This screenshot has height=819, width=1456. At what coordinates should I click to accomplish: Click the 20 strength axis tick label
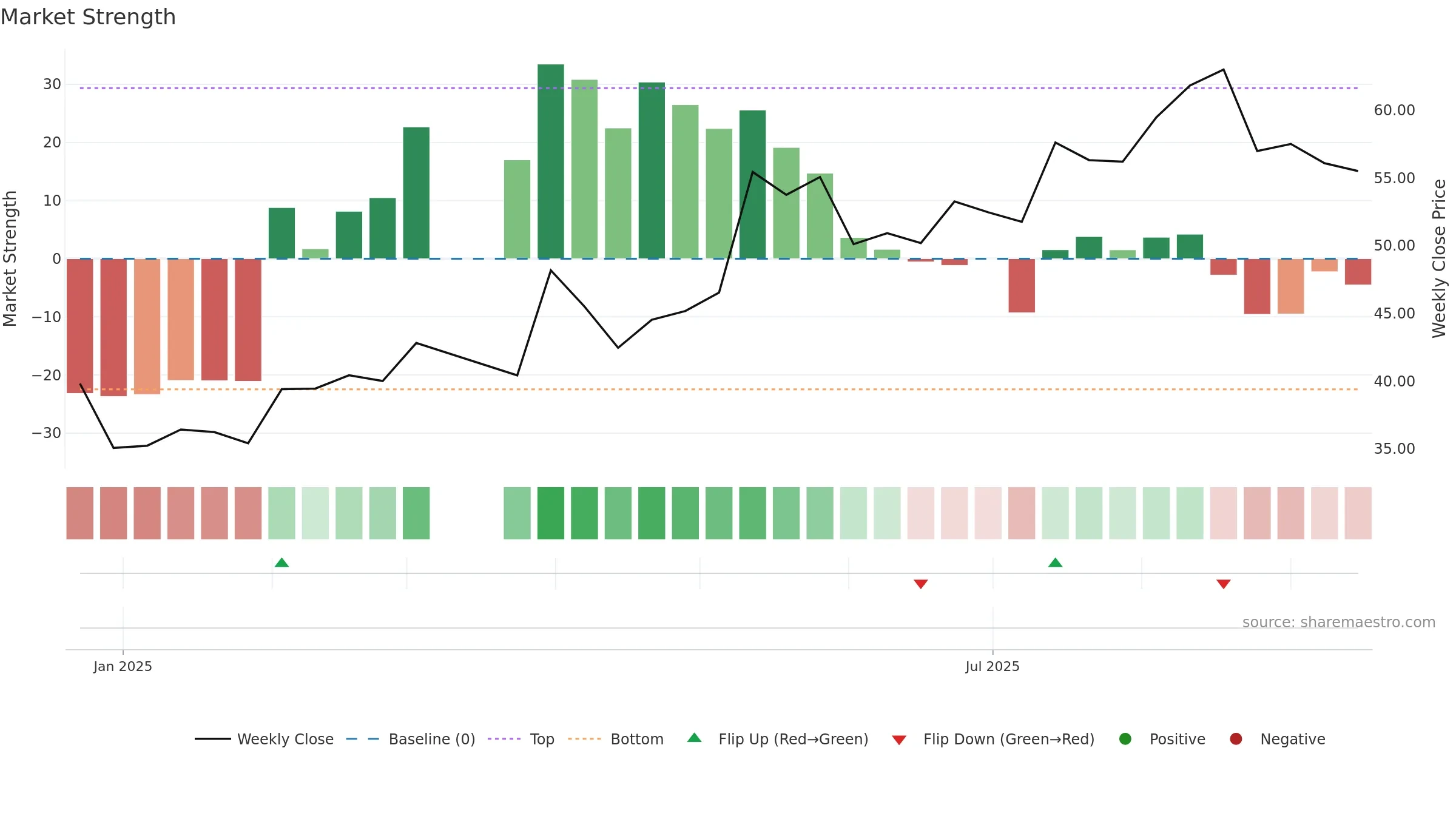(52, 142)
